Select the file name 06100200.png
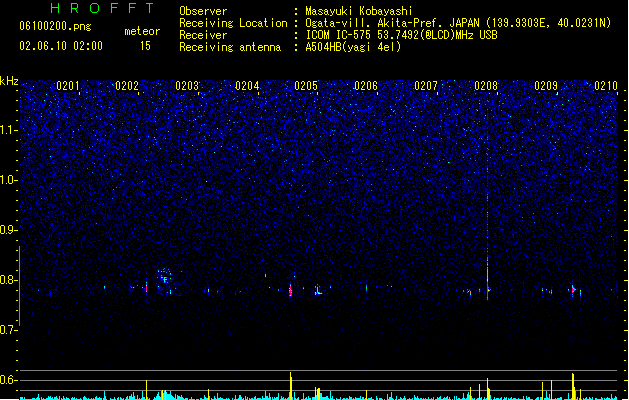The image size is (629, 400). 55,26
